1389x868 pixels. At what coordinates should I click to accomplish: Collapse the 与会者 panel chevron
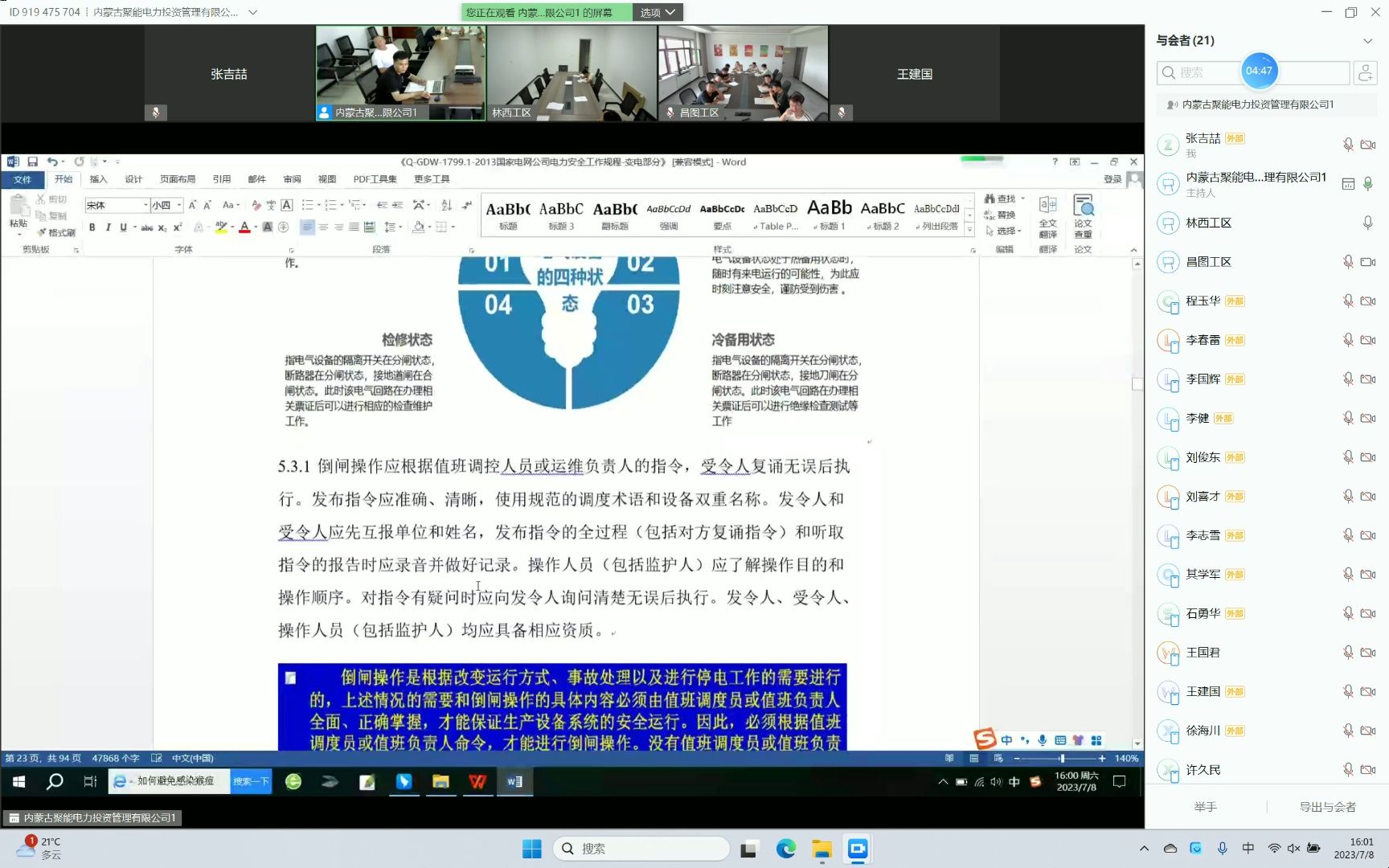tap(1367, 41)
